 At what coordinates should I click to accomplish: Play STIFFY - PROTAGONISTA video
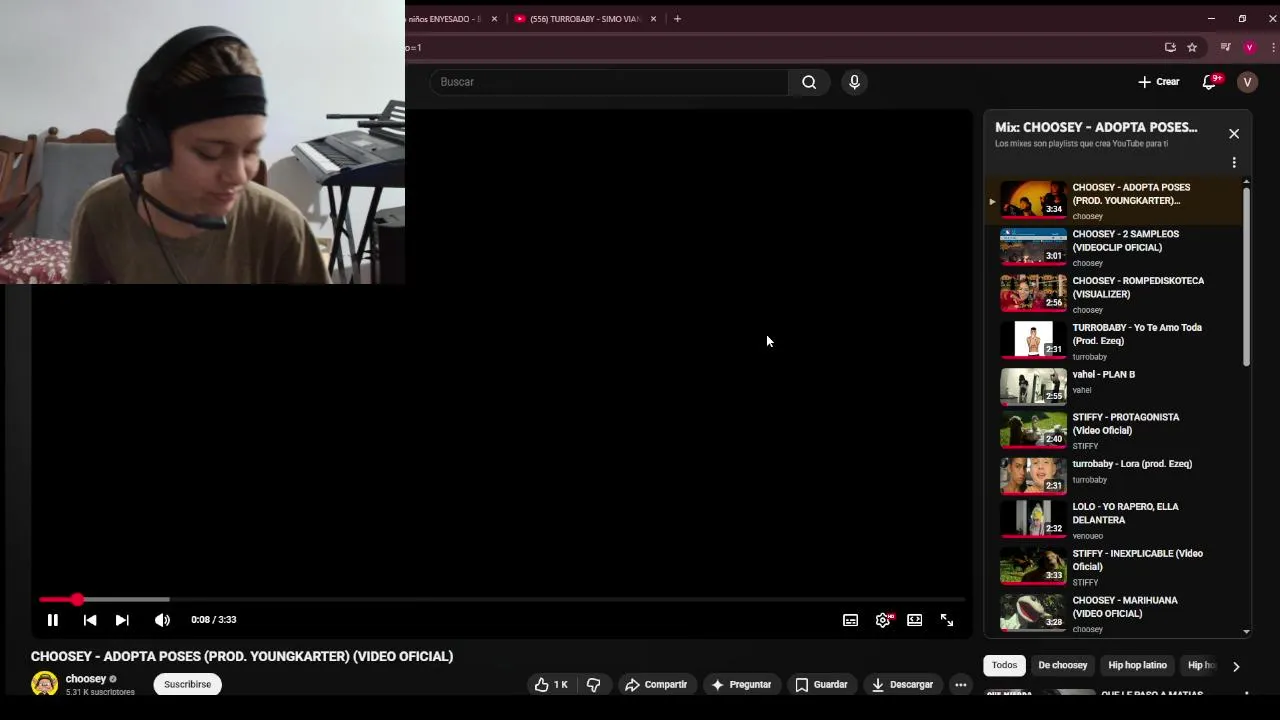1113,430
